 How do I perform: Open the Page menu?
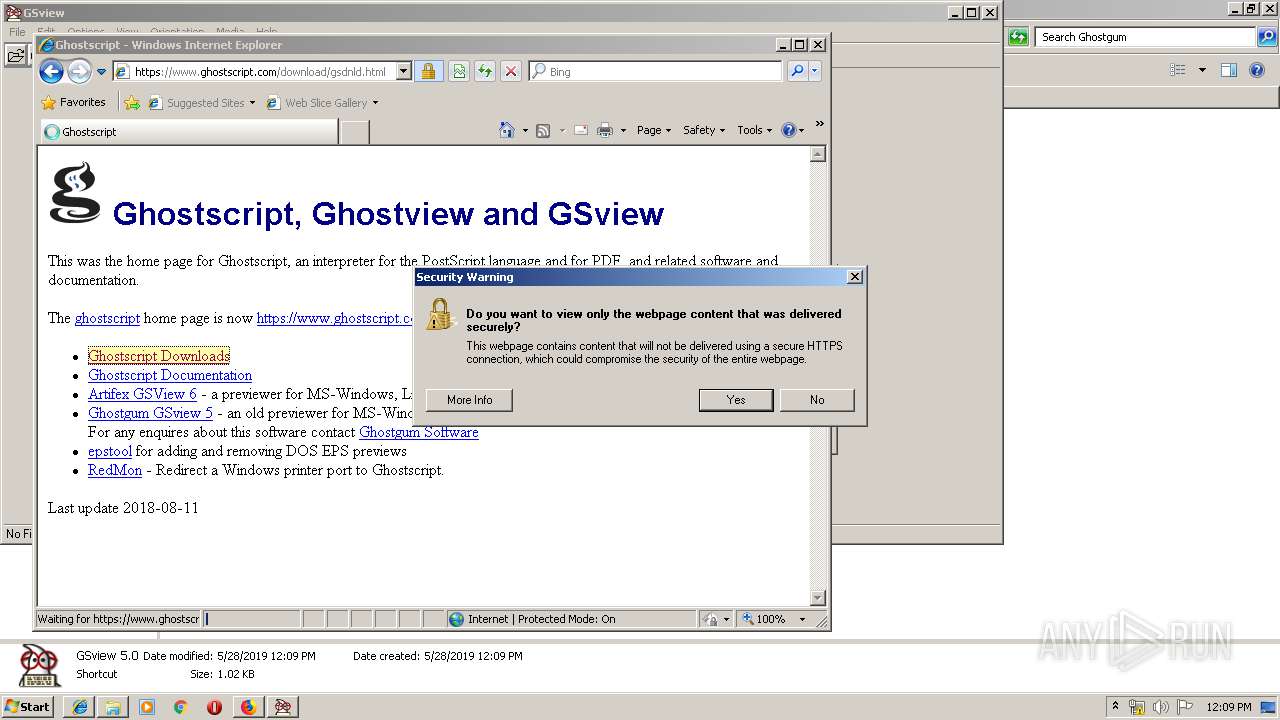tap(654, 130)
